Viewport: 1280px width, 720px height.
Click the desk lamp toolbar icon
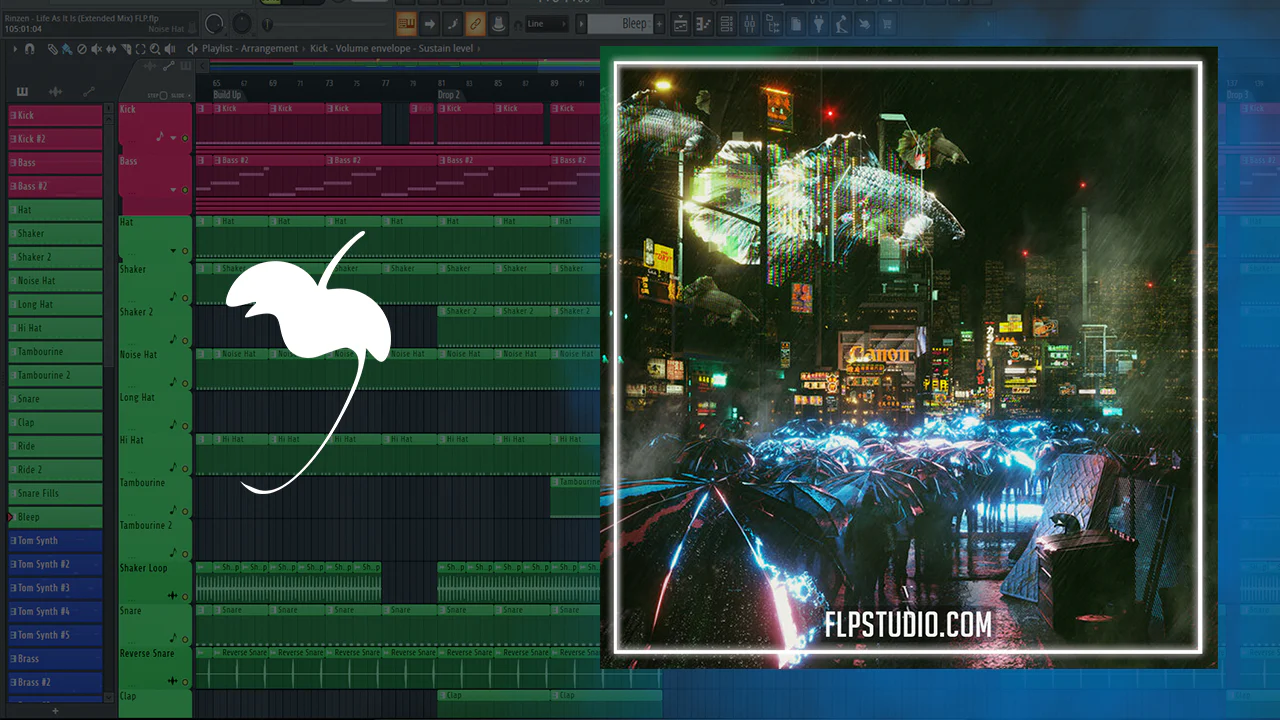click(841, 23)
